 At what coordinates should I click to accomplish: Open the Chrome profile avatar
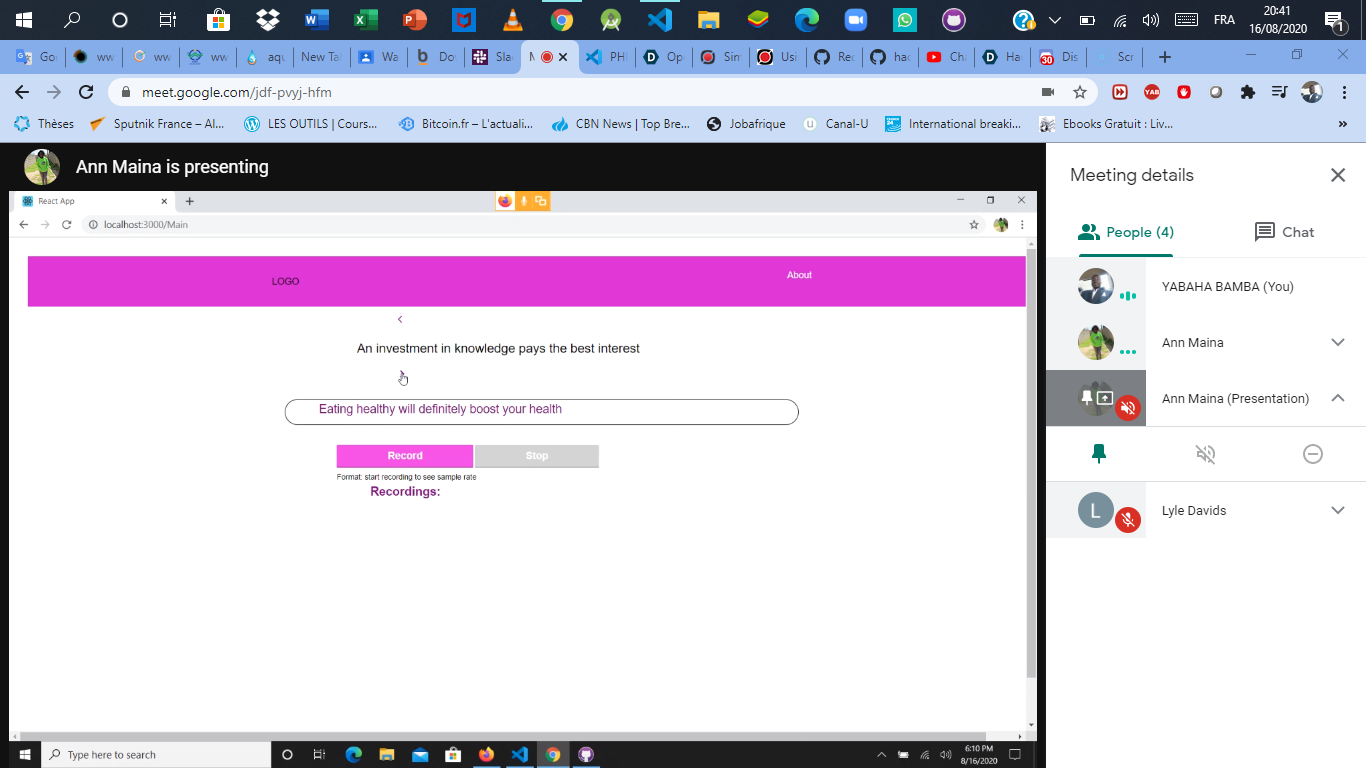(1311, 92)
